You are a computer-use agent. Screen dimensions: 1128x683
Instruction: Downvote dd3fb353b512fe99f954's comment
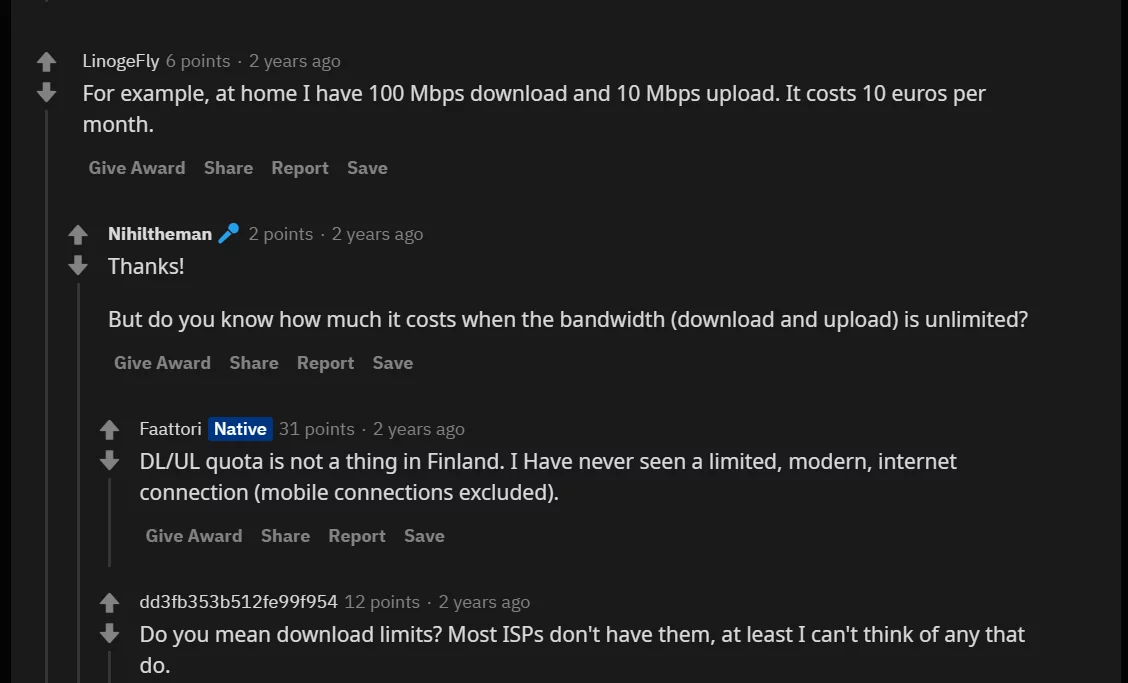(109, 633)
